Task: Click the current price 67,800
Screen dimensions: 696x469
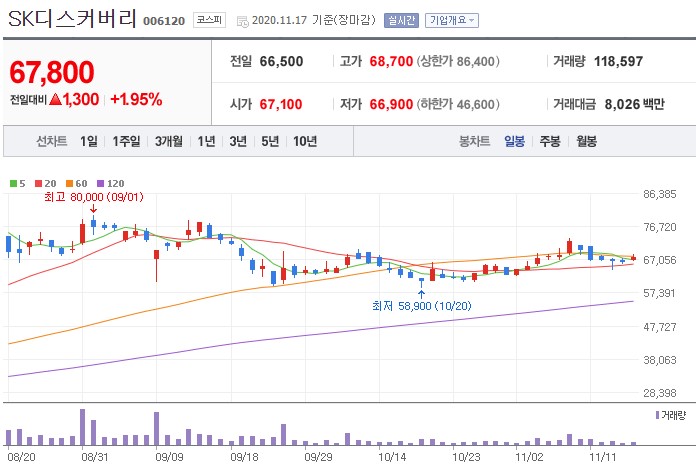Action: (x=52, y=72)
